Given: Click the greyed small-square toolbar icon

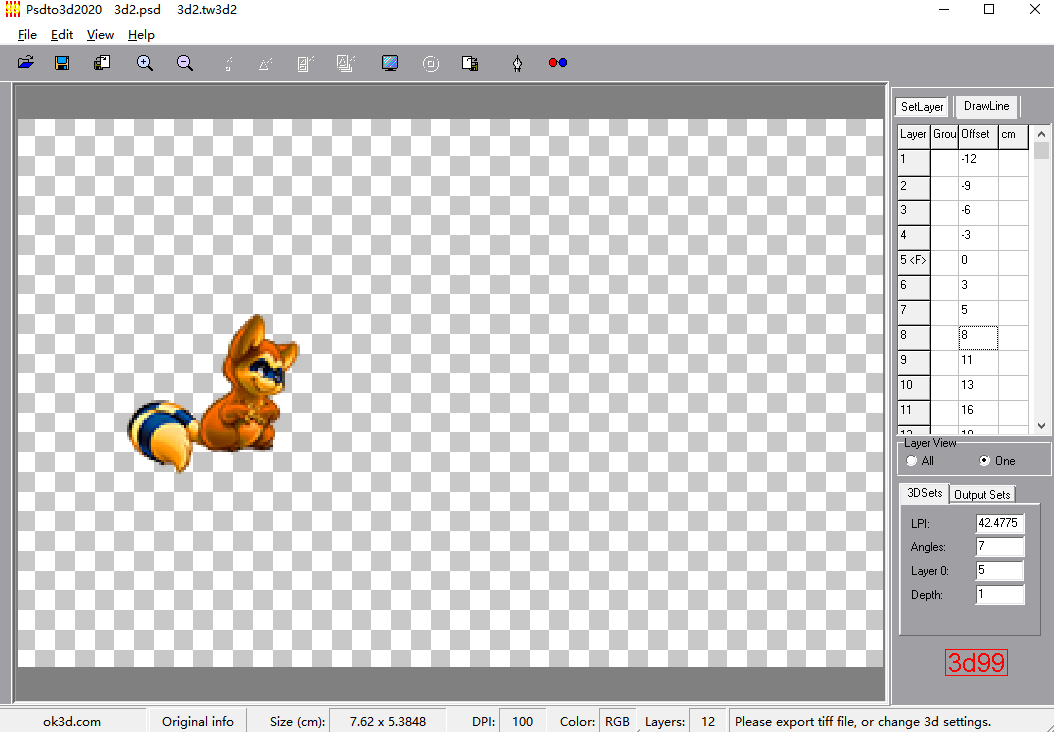Looking at the screenshot, I should 229,64.
